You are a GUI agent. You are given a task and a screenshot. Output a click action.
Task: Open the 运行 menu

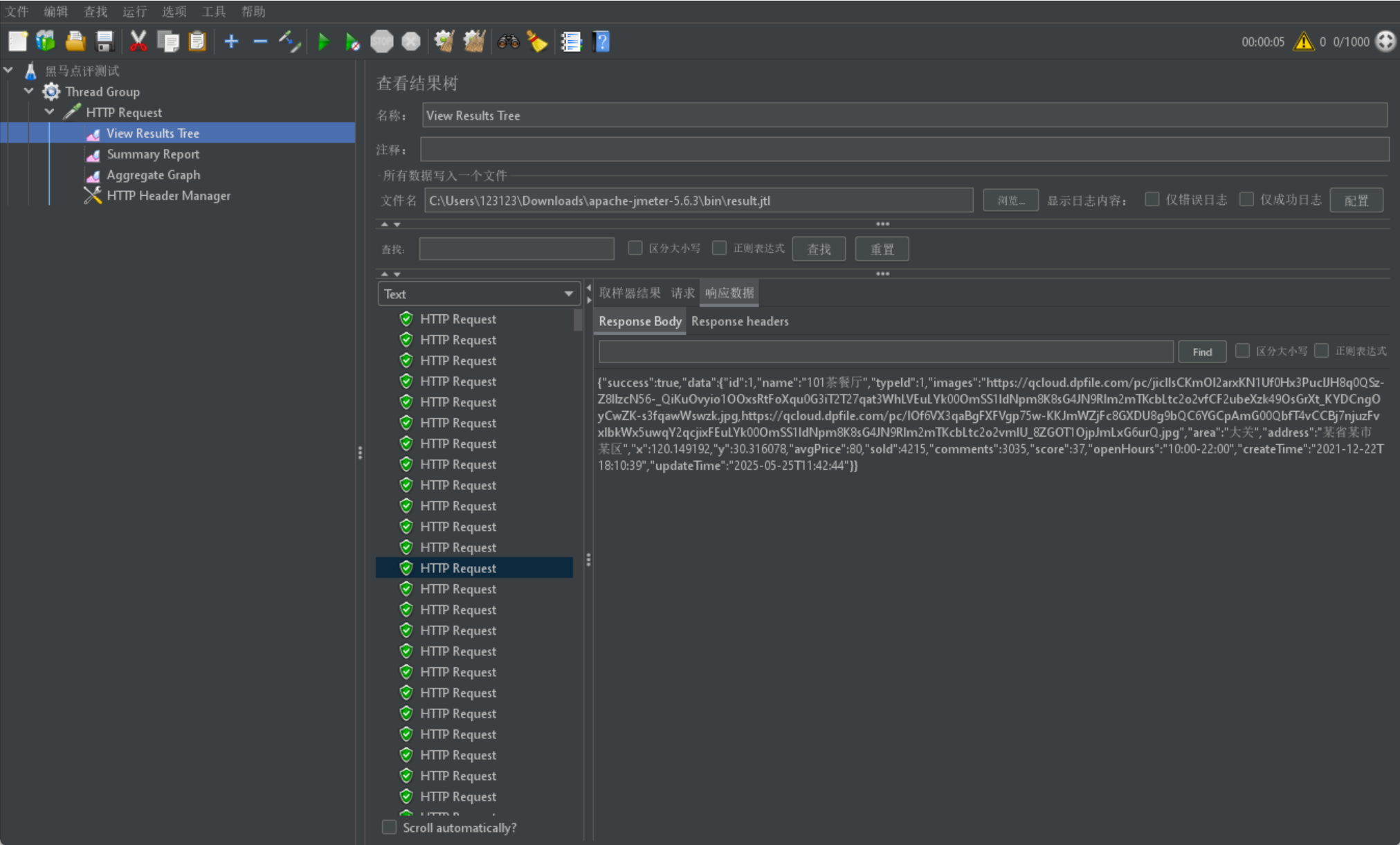pos(134,11)
